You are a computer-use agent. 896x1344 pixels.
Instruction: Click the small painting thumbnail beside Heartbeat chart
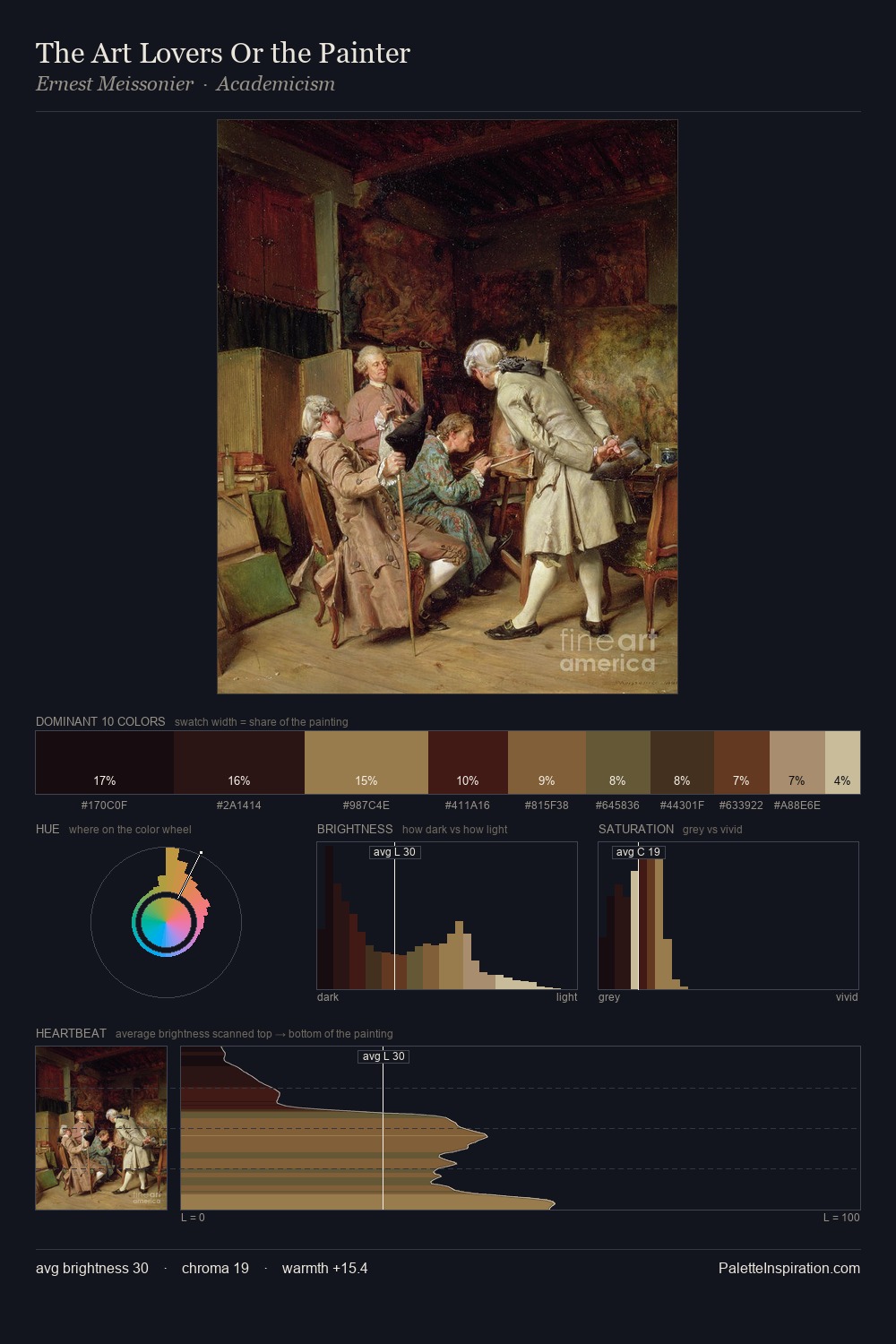coord(101,1128)
